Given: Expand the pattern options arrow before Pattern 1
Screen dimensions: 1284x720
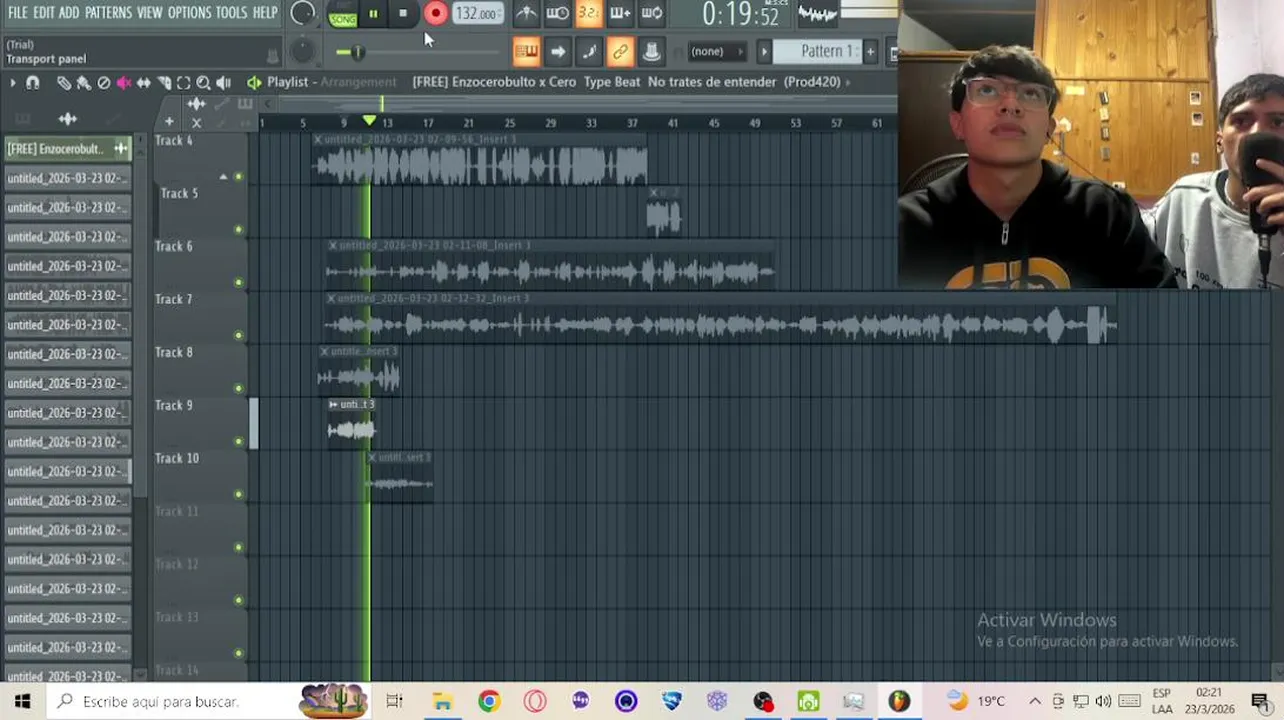Looking at the screenshot, I should click(764, 51).
